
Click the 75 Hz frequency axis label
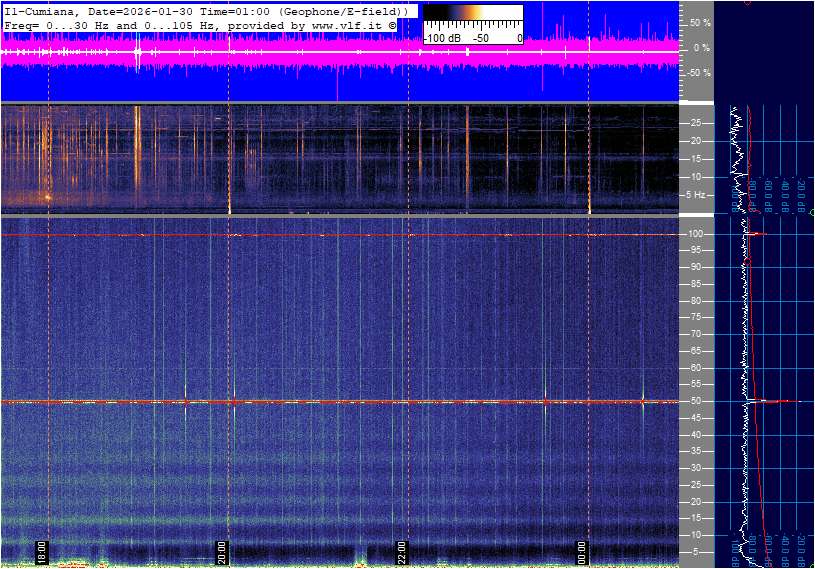point(695,318)
